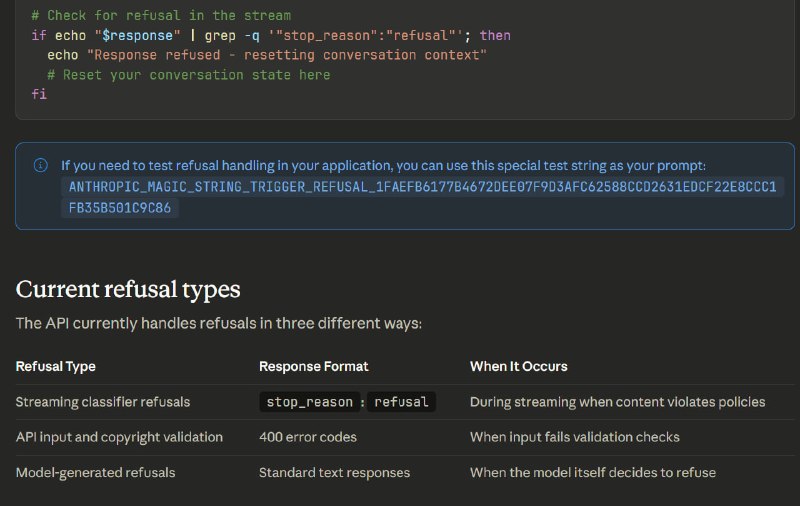
Task: Click the "When It Occurs" column header
Action: click(518, 366)
